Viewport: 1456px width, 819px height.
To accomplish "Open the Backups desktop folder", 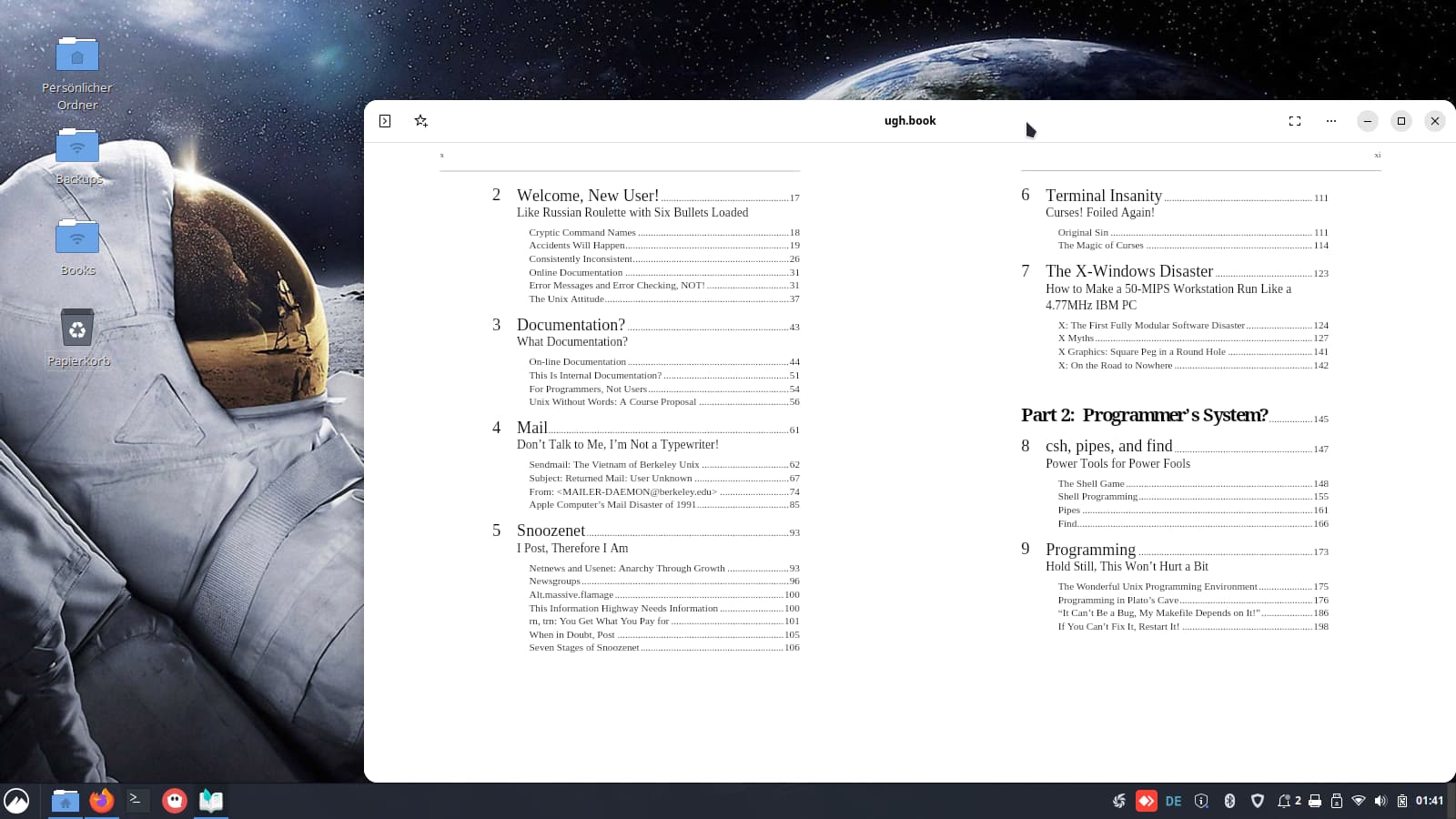I will coord(77,147).
